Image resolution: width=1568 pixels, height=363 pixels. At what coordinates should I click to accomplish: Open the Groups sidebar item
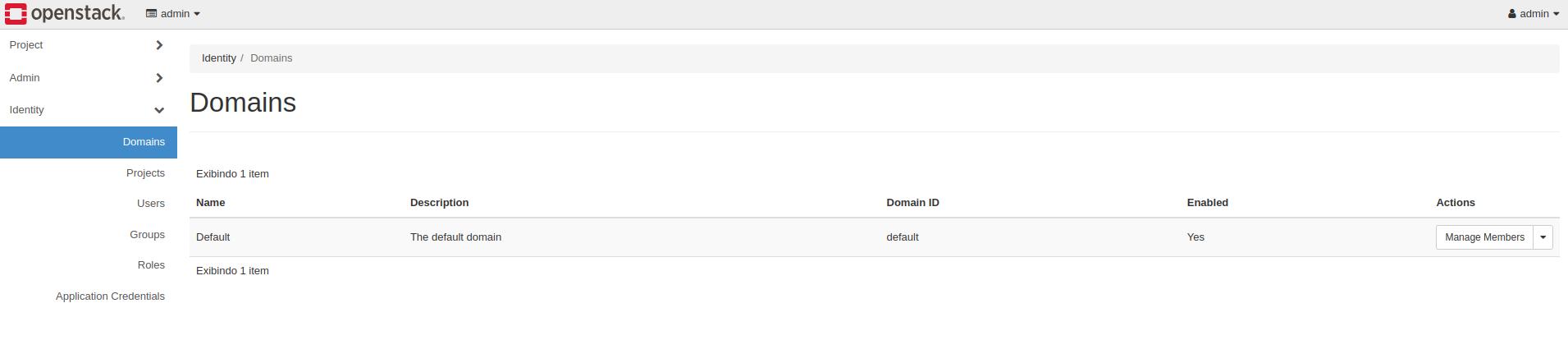click(x=147, y=235)
